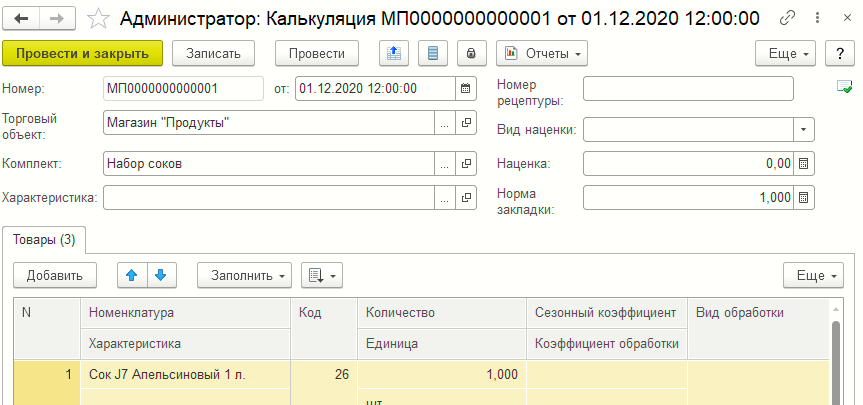Open calculator for Норма закладки field
The width and height of the screenshot is (863, 405).
click(x=805, y=198)
